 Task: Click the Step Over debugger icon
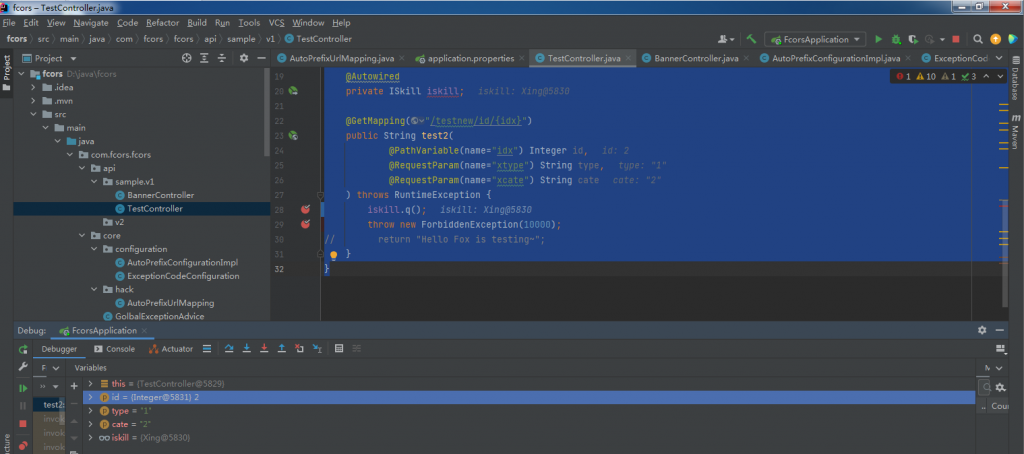pyautogui.click(x=229, y=349)
